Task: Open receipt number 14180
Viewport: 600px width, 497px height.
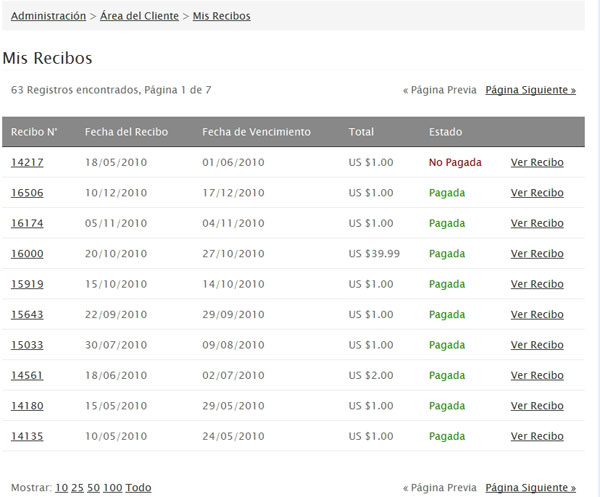Action: [x=27, y=406]
